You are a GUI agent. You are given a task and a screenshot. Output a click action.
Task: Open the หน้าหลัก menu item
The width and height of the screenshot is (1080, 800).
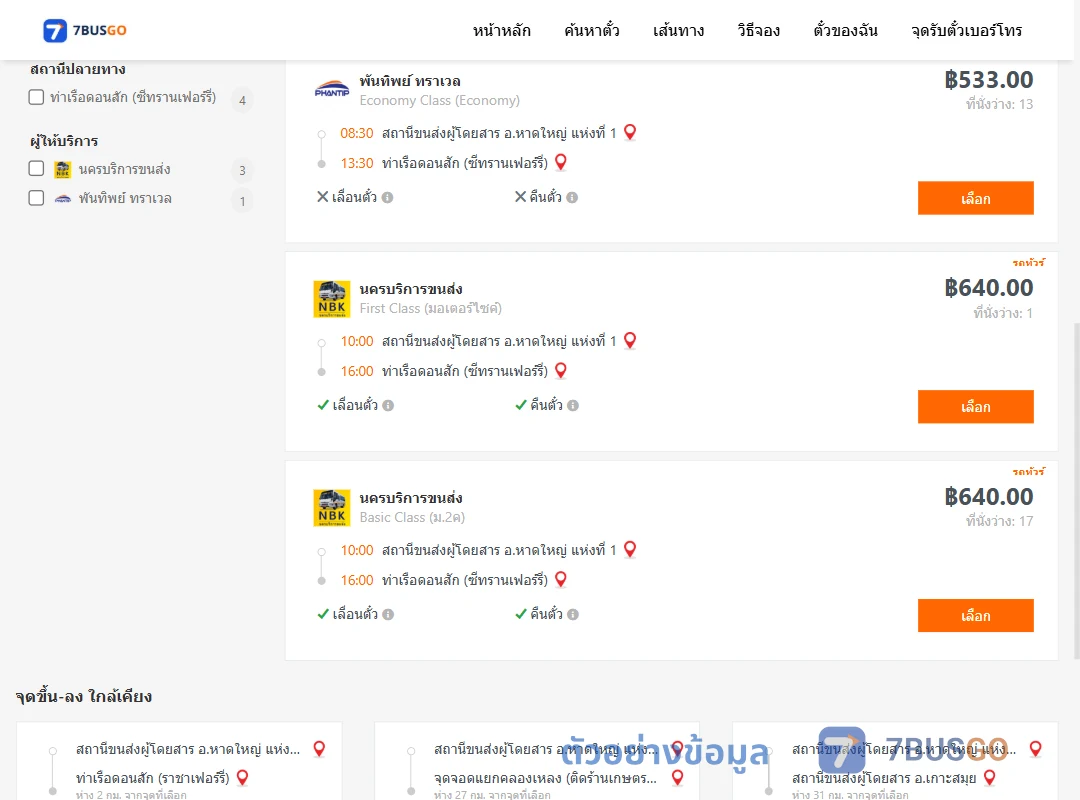pos(501,30)
